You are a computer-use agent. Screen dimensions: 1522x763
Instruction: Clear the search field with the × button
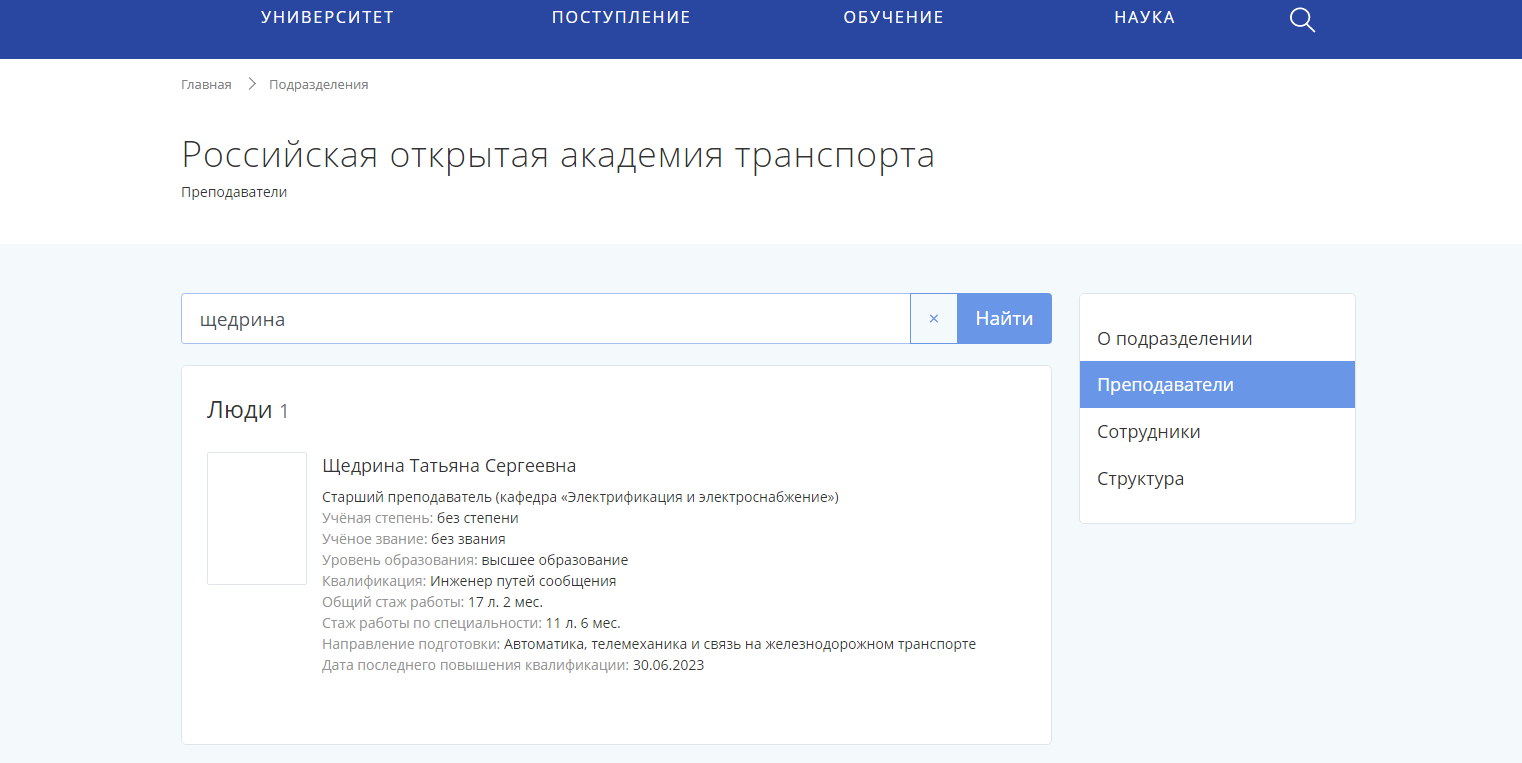(934, 319)
